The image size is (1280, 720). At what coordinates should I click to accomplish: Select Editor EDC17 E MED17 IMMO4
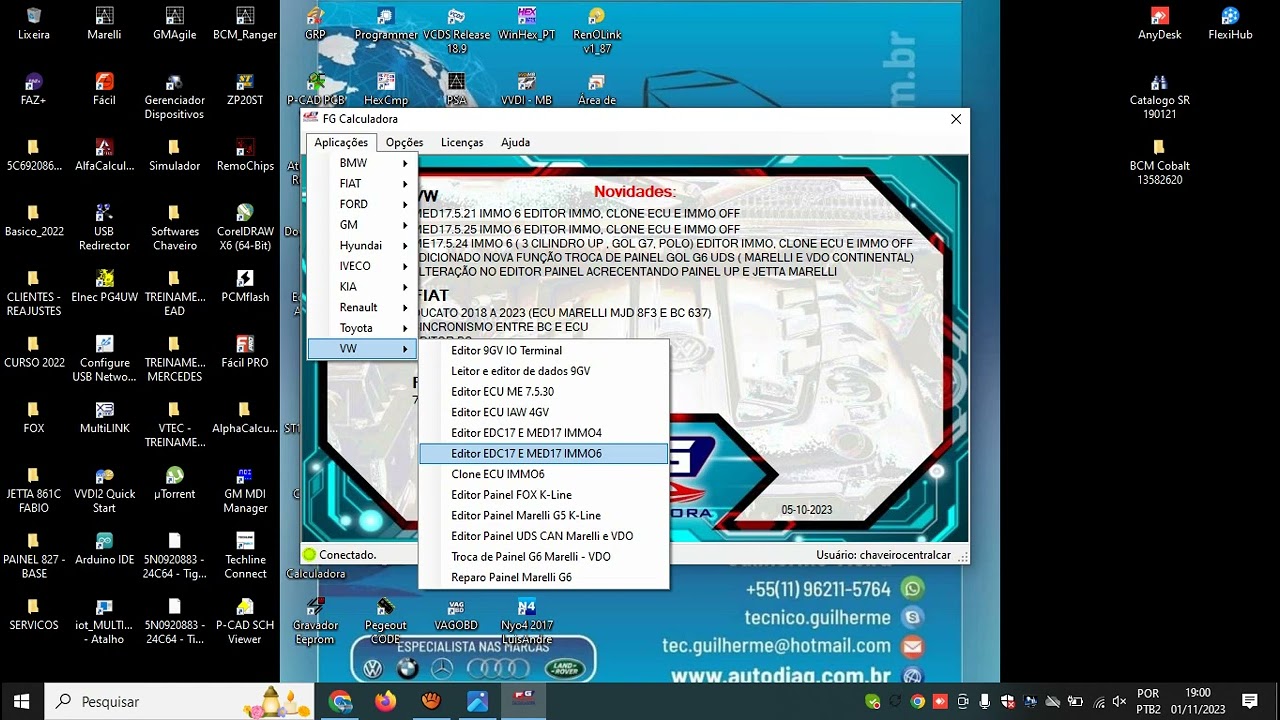[x=544, y=433]
